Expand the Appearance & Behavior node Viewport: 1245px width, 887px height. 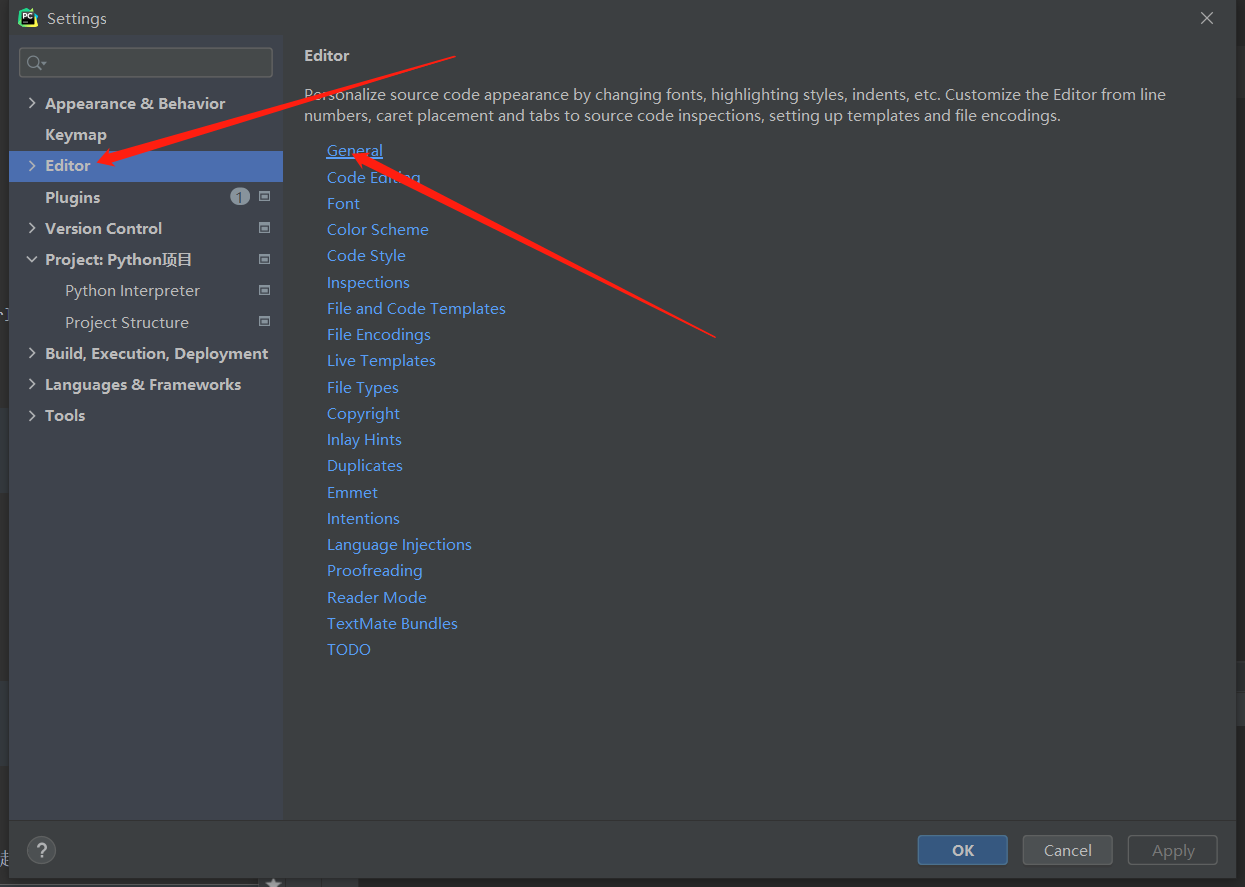tap(32, 103)
